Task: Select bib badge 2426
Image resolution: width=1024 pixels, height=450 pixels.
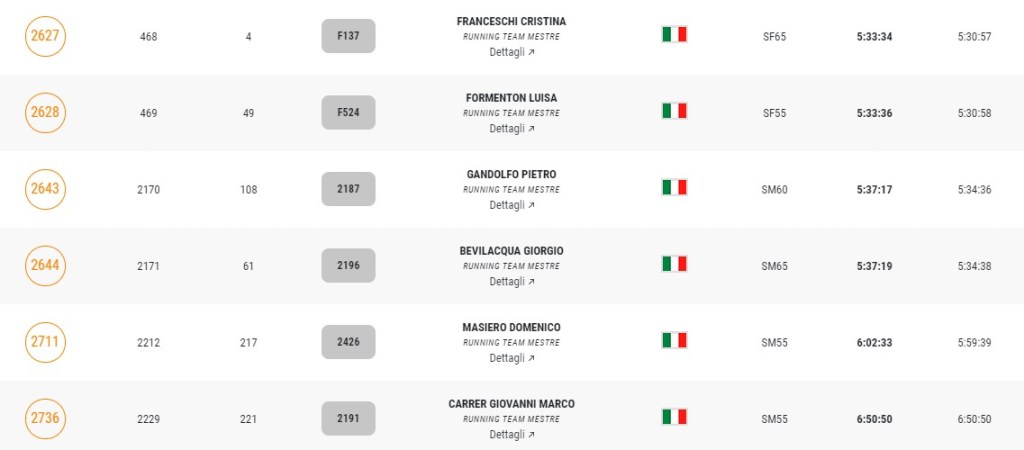Action: pyautogui.click(x=348, y=342)
